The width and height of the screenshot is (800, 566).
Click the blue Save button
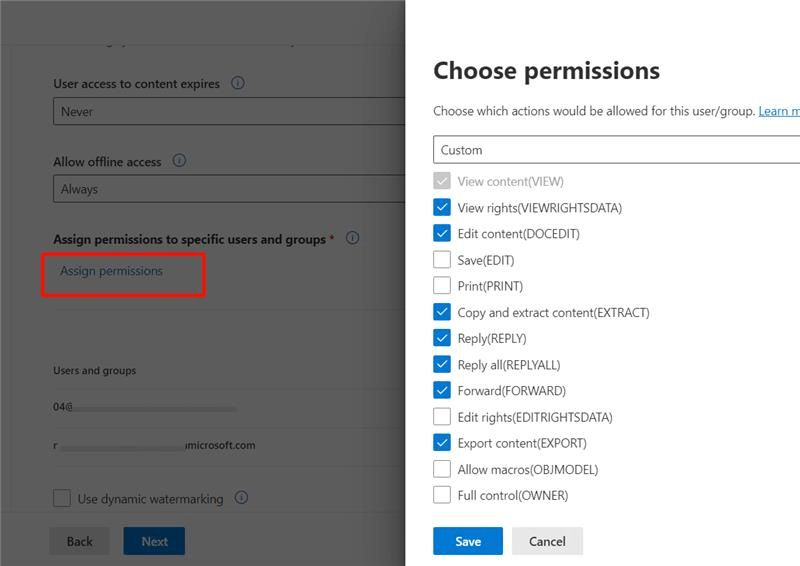(468, 541)
